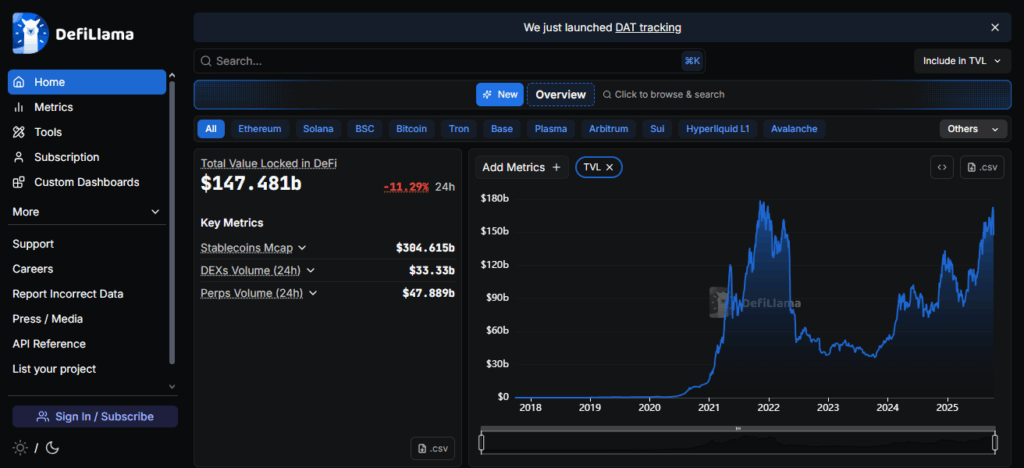
Task: Remove the TVL metric chip
Action: [609, 167]
